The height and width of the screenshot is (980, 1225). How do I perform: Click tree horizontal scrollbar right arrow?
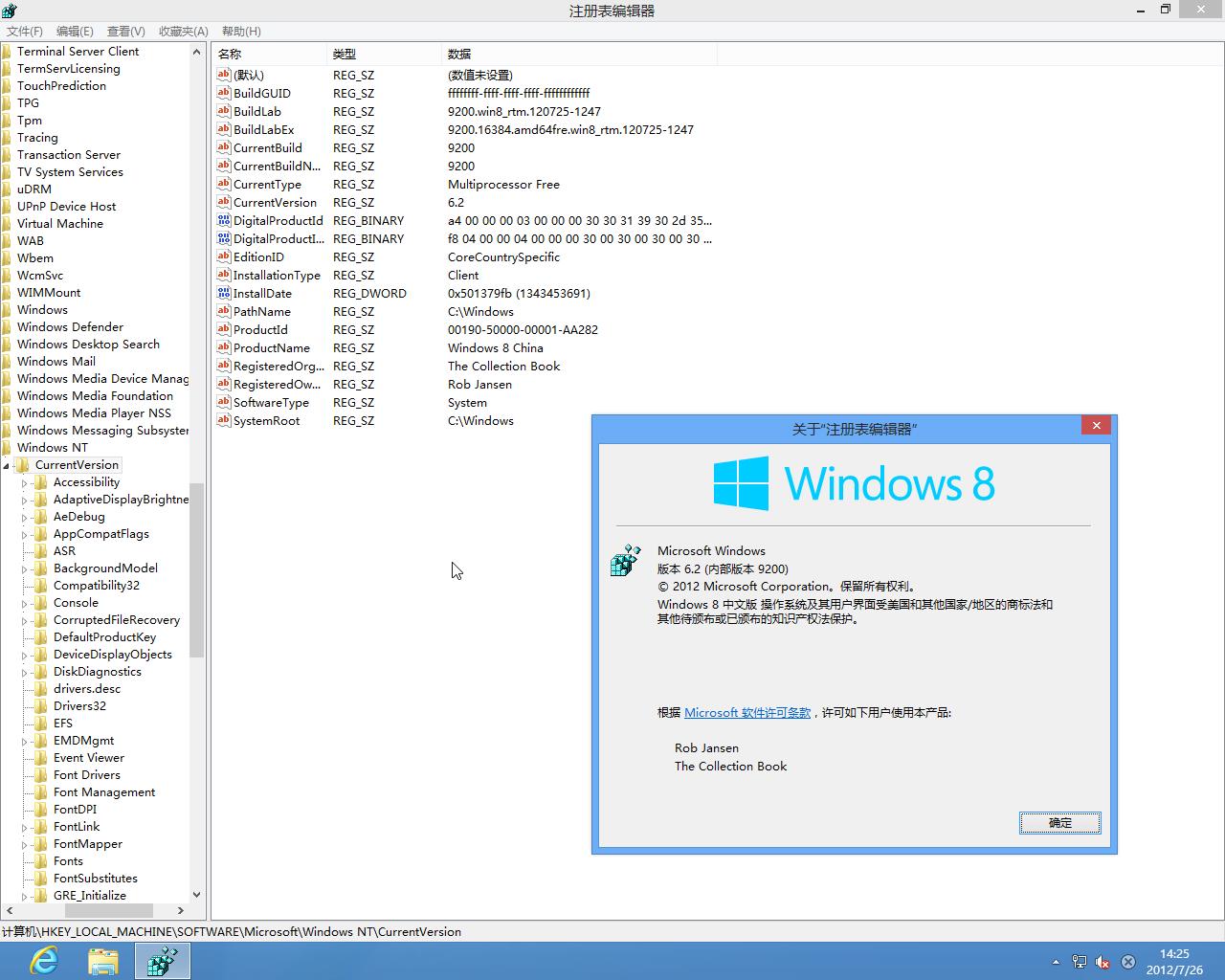pyautogui.click(x=182, y=911)
